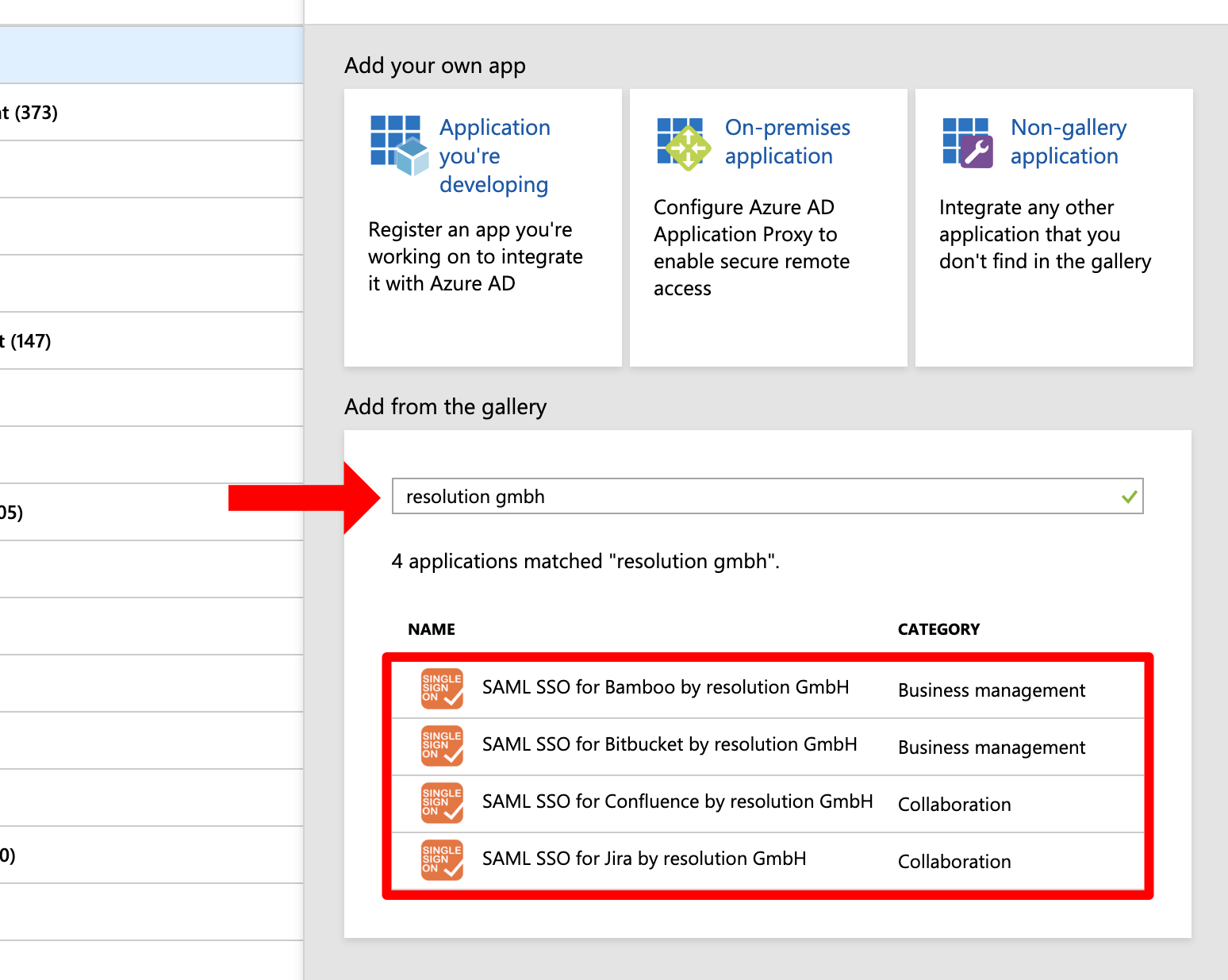Click the Application you're developing icon
This screenshot has width=1228, height=980.
[x=400, y=145]
